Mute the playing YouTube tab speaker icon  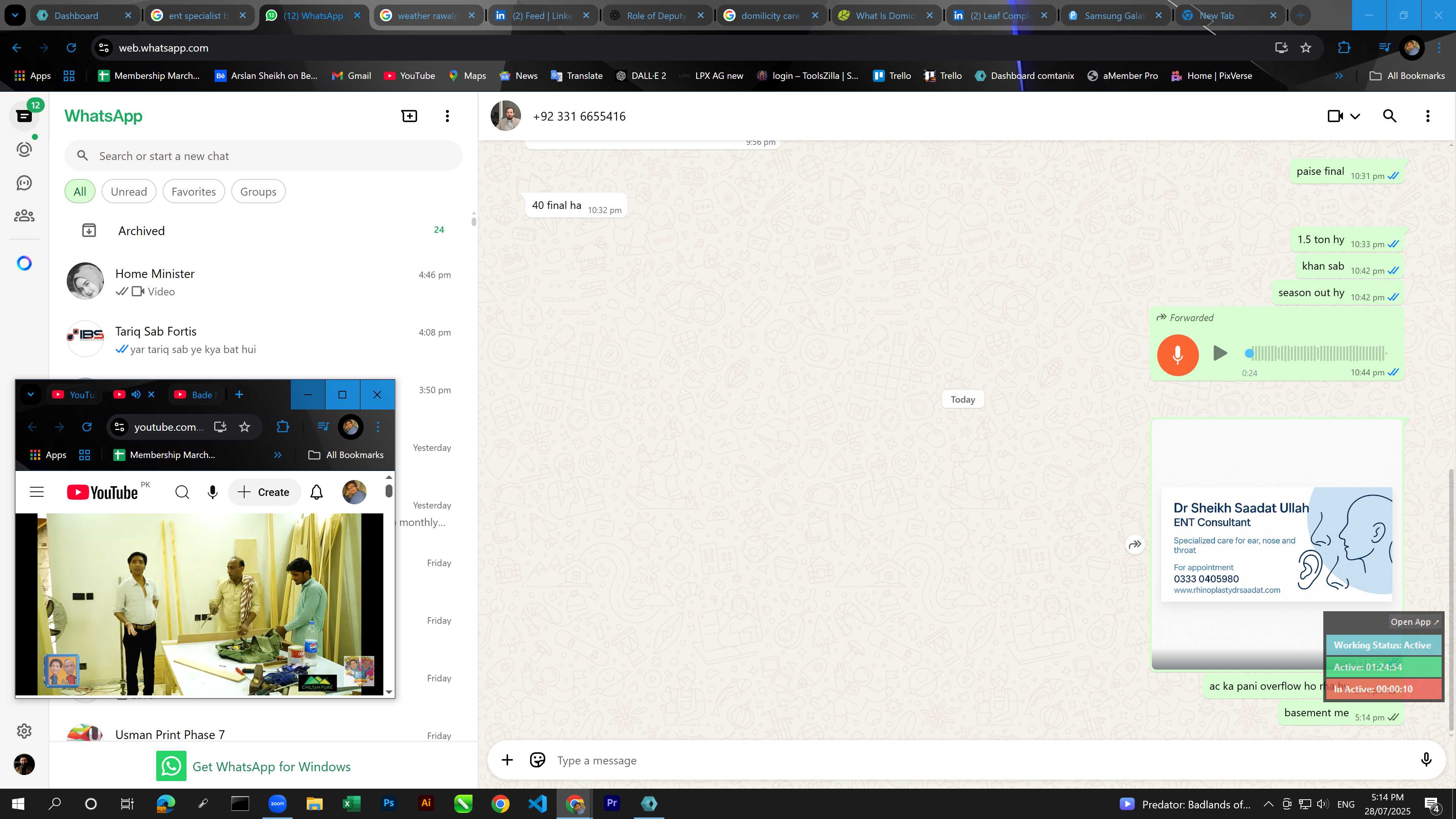[136, 394]
